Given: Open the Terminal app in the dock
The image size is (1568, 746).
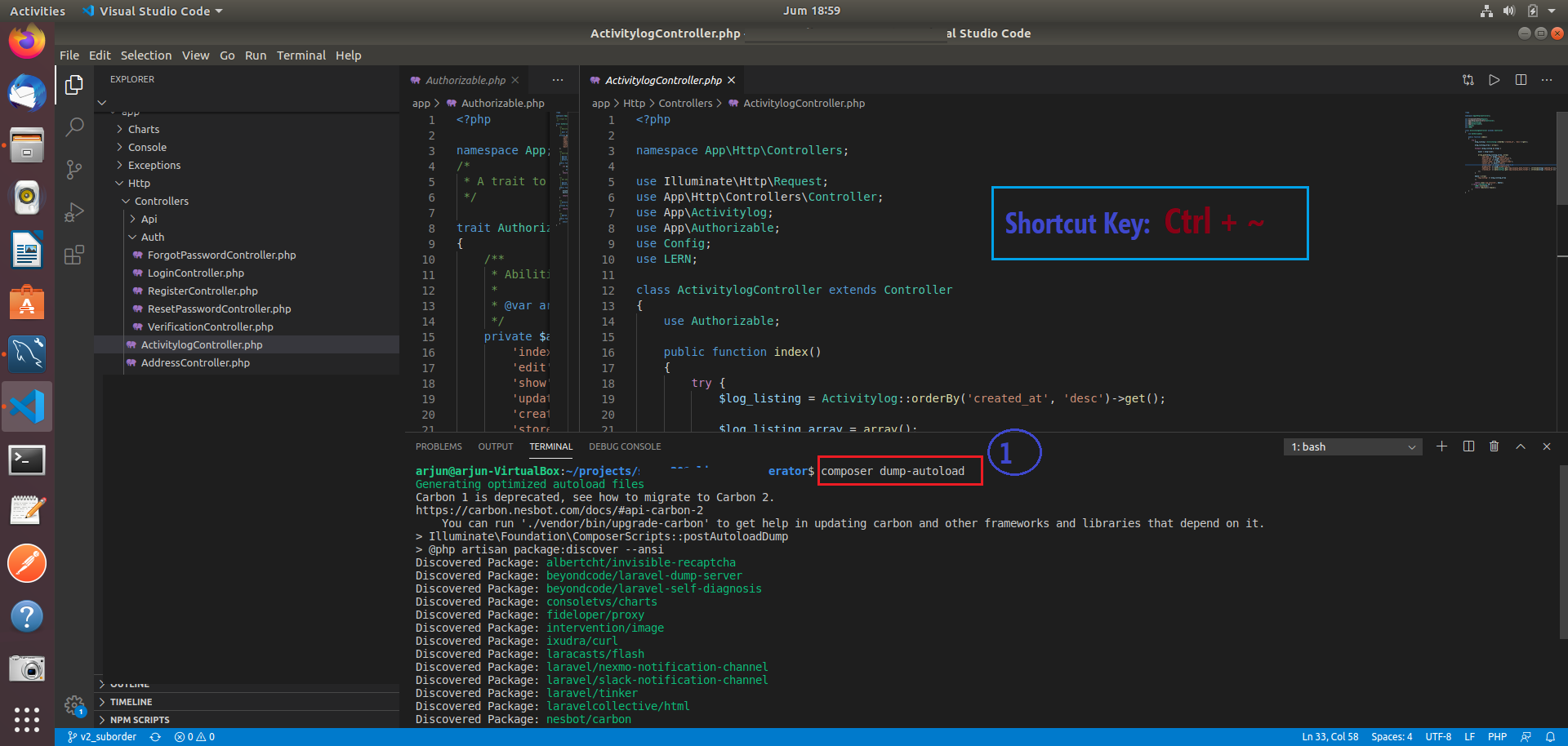Looking at the screenshot, I should (x=27, y=460).
